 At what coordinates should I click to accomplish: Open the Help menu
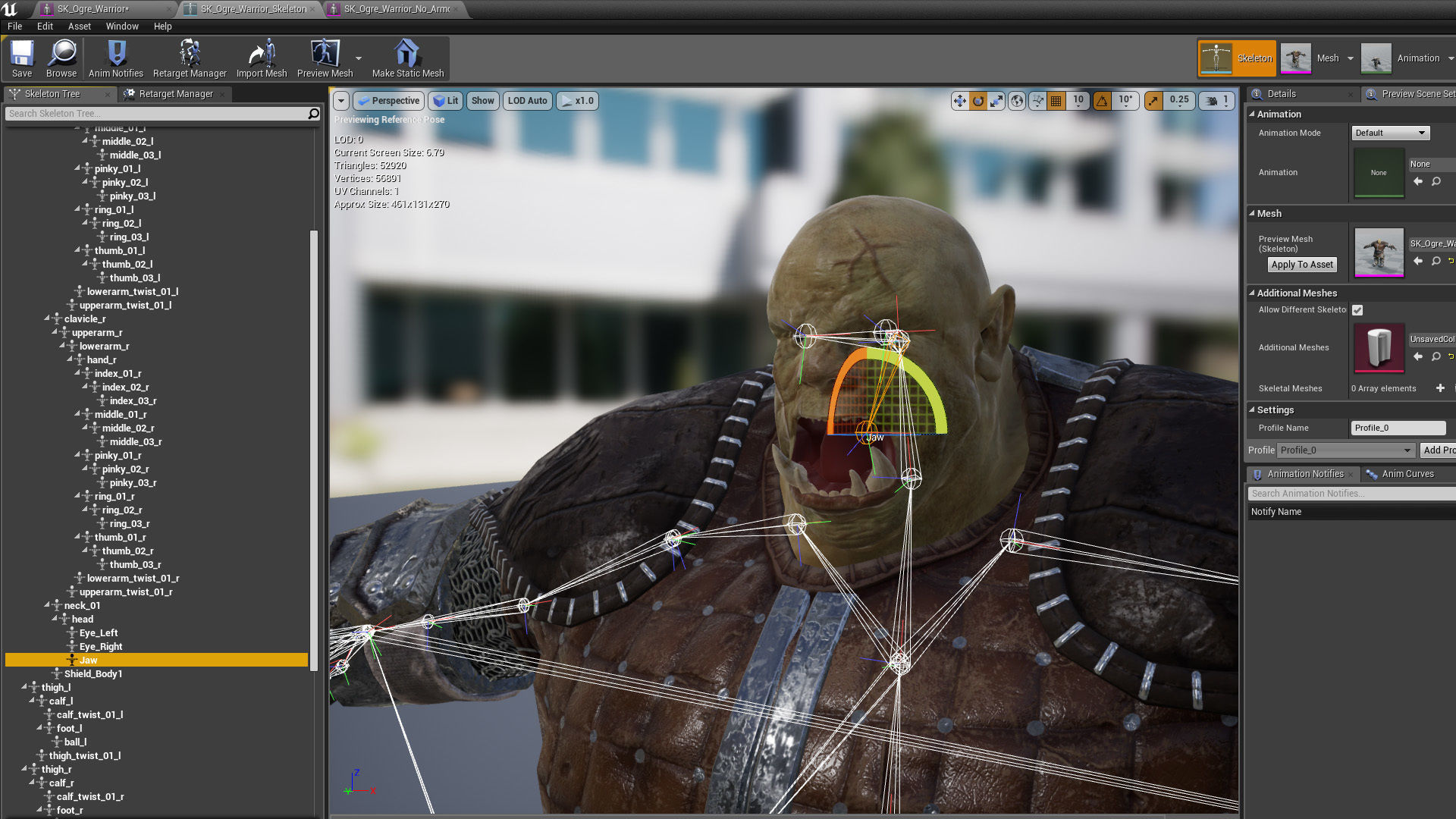click(x=162, y=26)
